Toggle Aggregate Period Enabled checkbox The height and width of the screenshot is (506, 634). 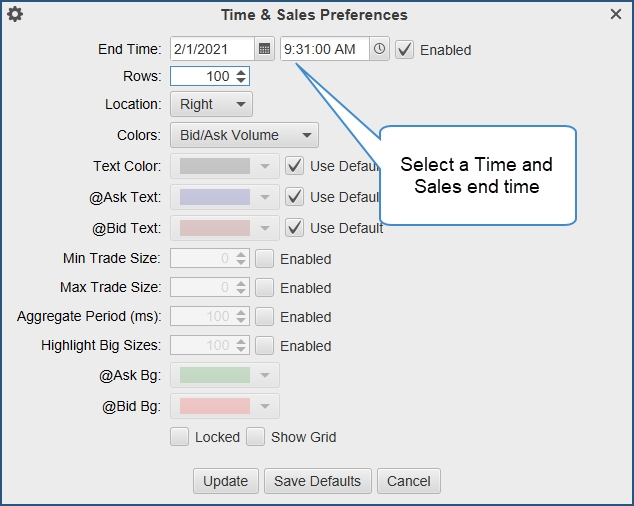point(265,317)
